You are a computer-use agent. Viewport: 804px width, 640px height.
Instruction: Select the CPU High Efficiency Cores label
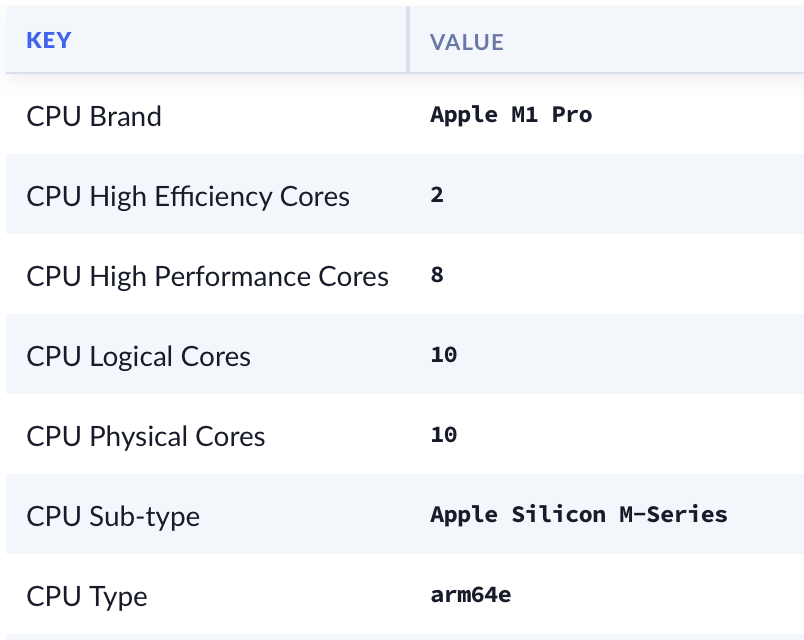click(x=188, y=196)
